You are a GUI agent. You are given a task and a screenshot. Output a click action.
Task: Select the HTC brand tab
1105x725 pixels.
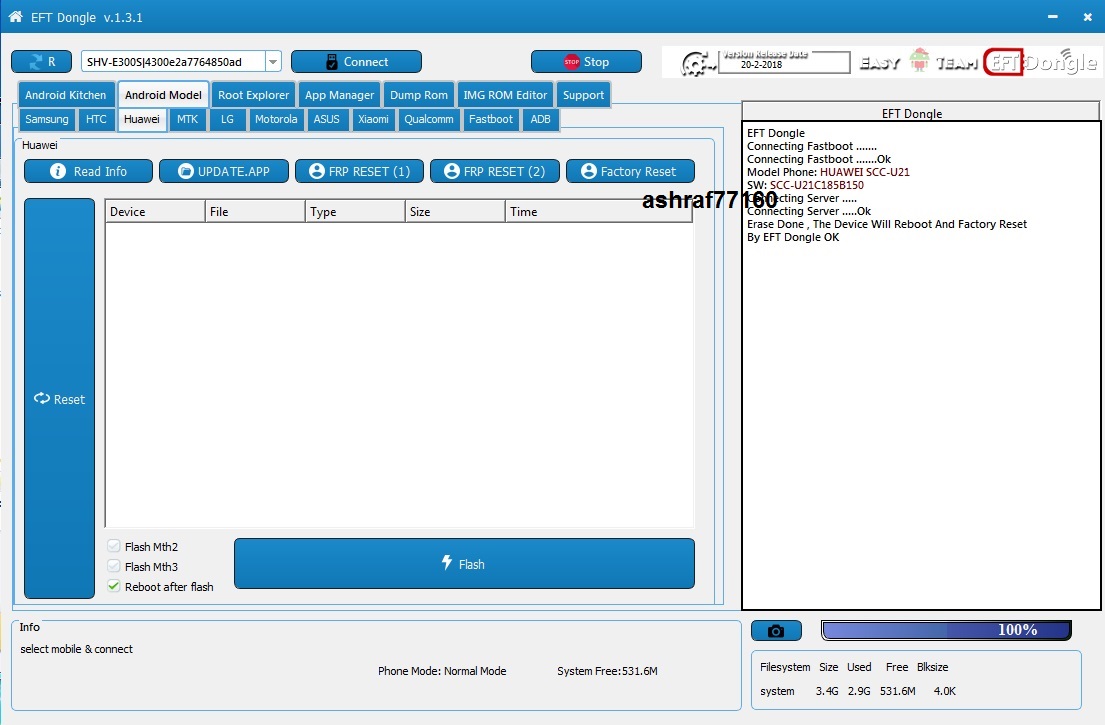pyautogui.click(x=96, y=119)
